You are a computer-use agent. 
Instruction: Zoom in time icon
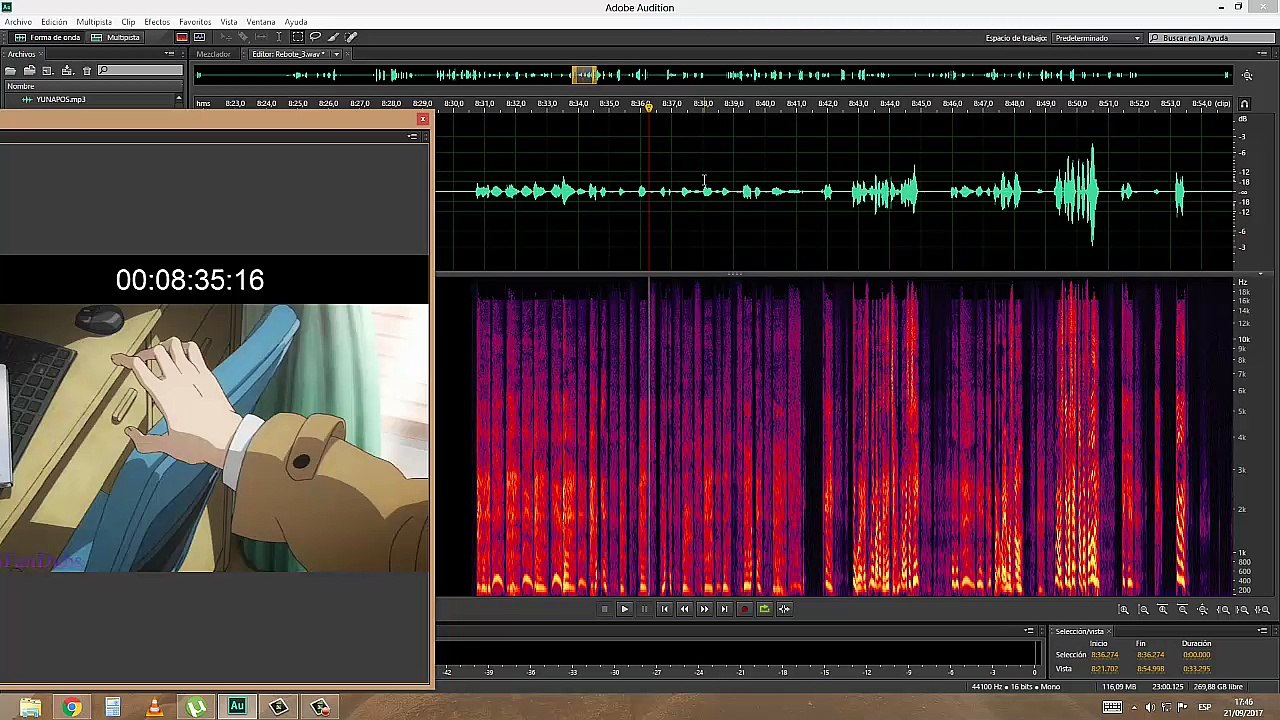point(1163,610)
